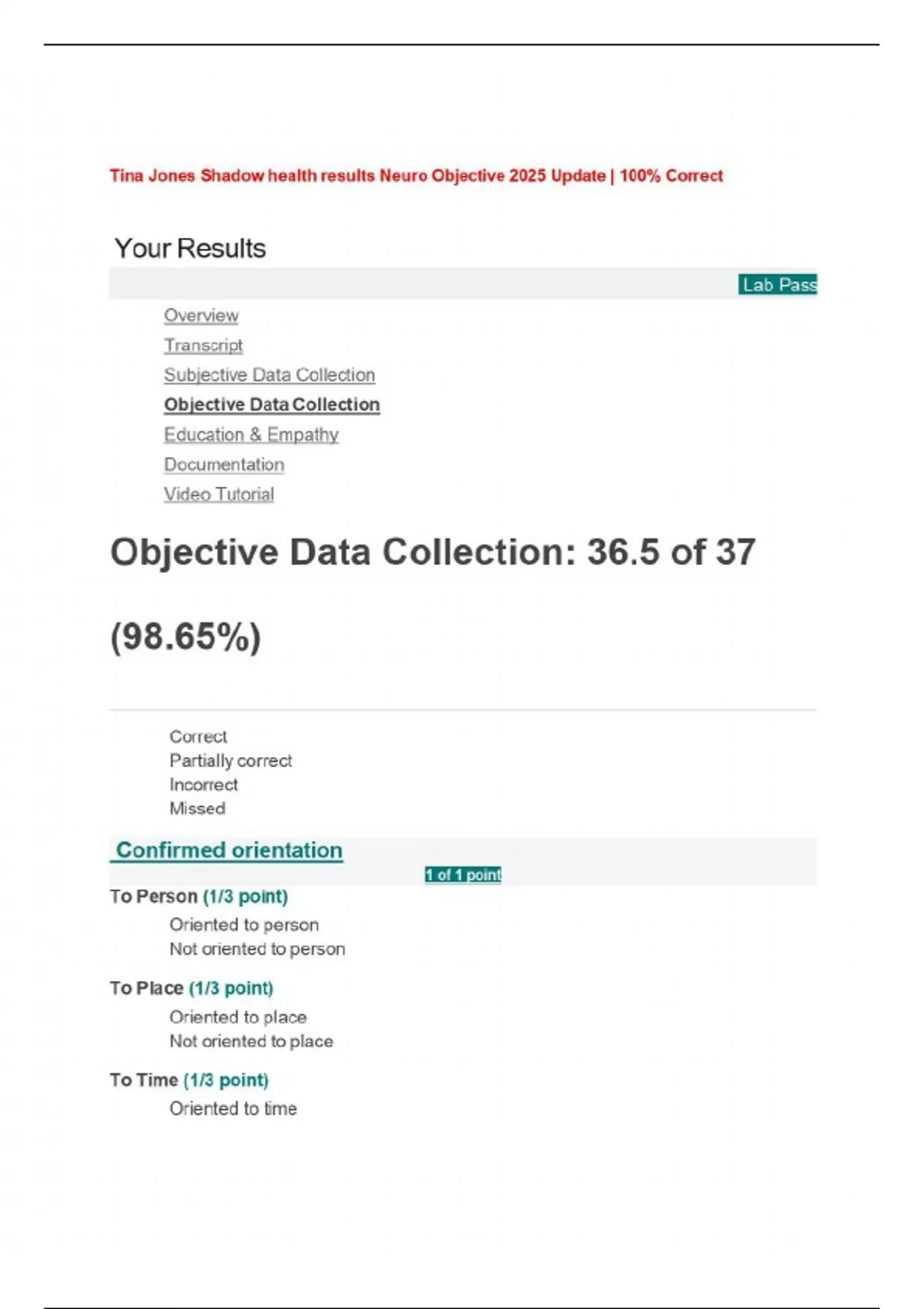This screenshot has height=1309, width=924.
Task: Open the Documentation link
Action: point(224,465)
